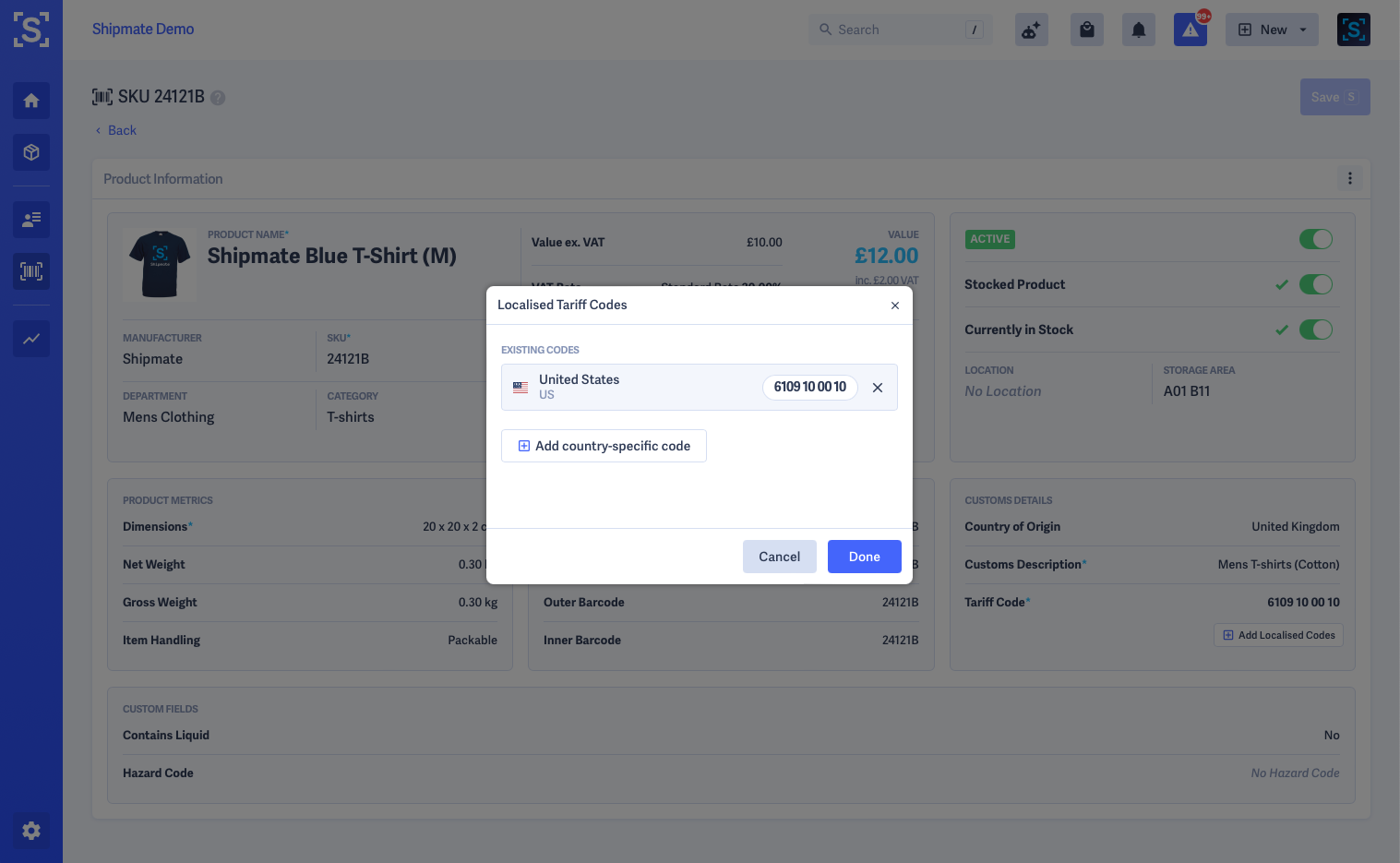Open the Home sidebar icon
1400x863 pixels.
click(x=31, y=101)
